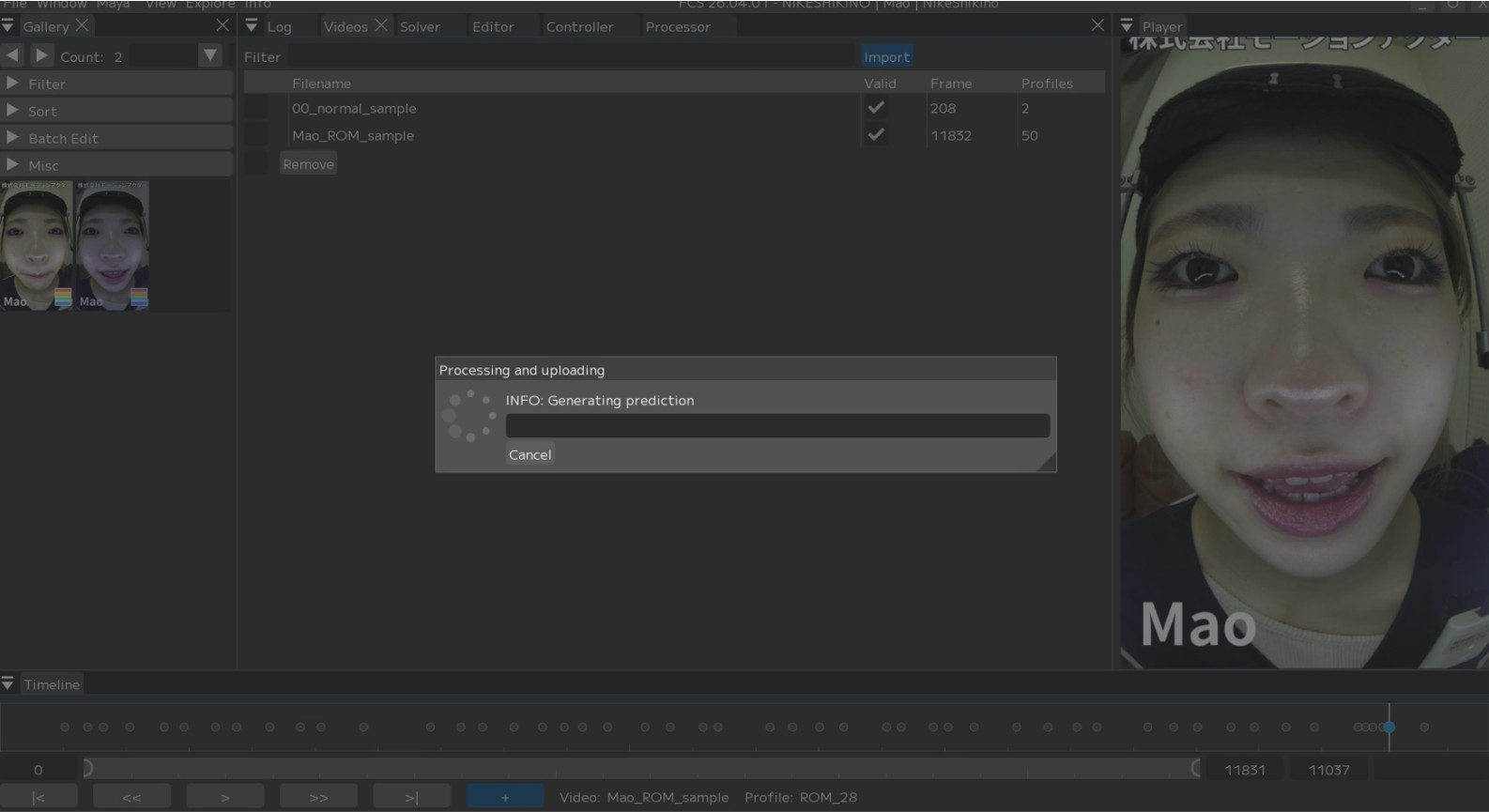Viewport: 1489px width, 812px height.
Task: Click the Import button
Action: [x=886, y=56]
